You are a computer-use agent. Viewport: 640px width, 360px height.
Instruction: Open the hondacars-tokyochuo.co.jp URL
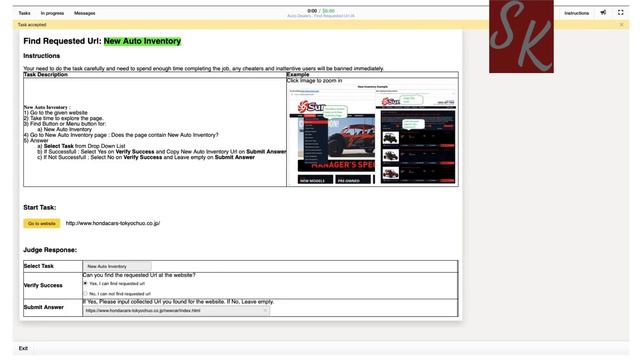click(x=113, y=223)
